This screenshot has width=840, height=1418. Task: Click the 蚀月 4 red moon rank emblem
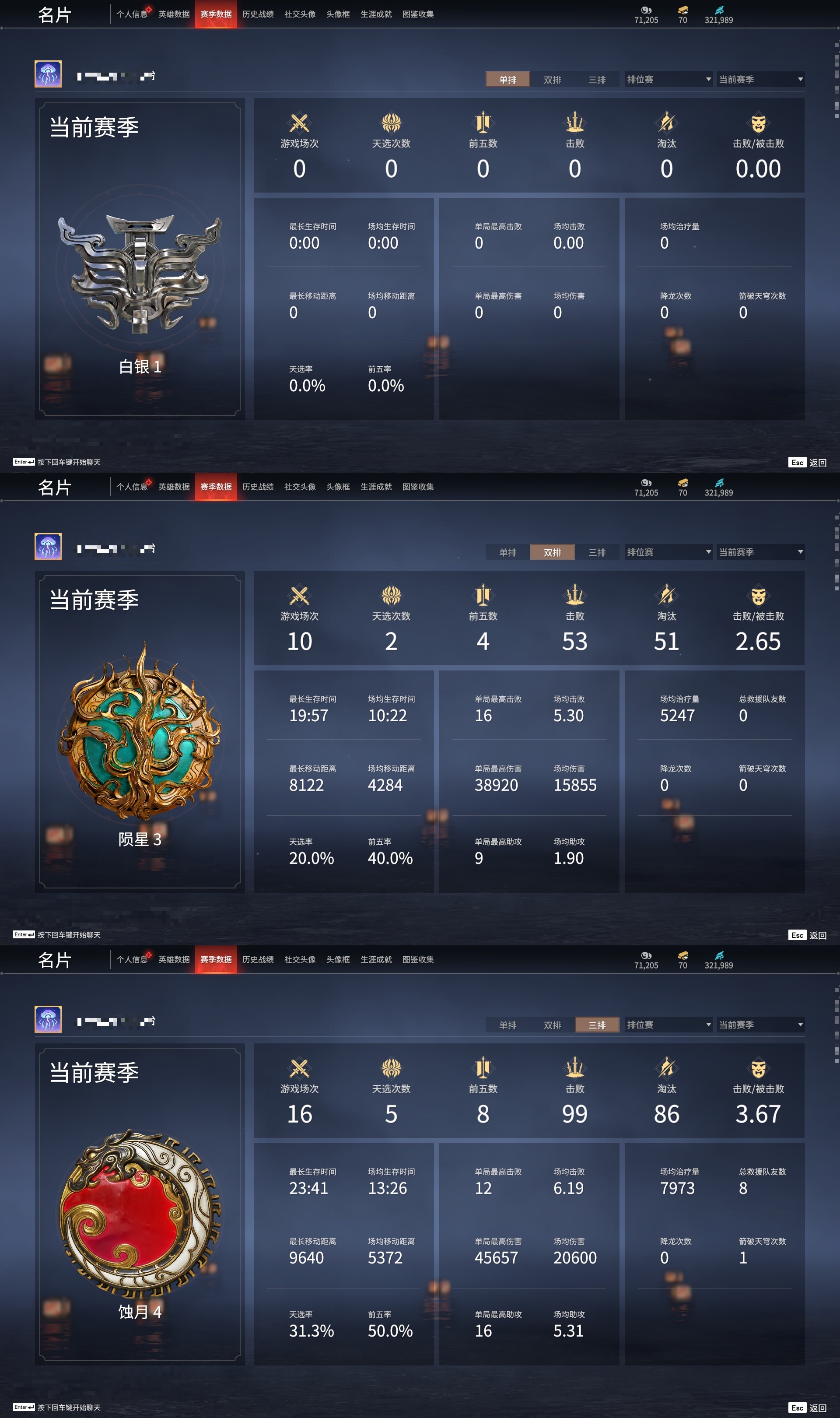[x=140, y=1213]
